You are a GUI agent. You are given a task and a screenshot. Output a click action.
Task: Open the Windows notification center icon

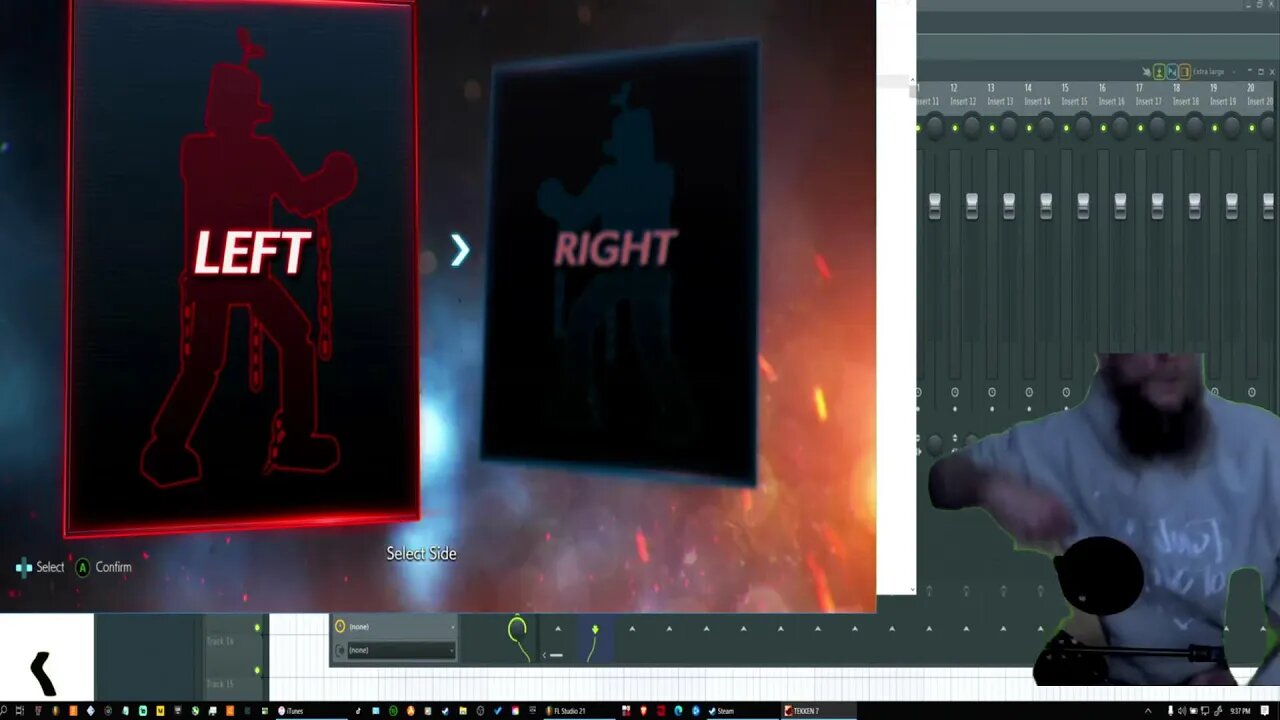coord(1265,710)
